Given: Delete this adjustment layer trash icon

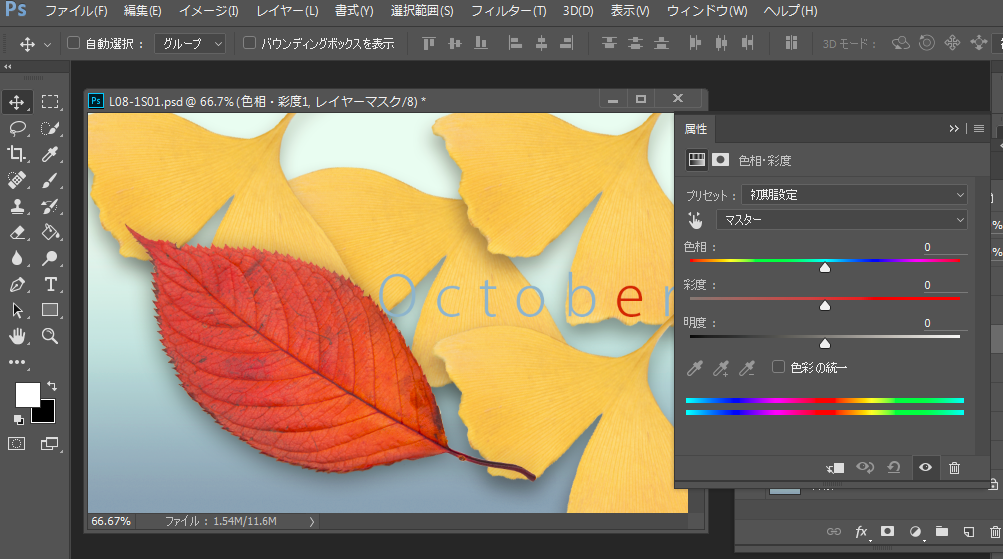Looking at the screenshot, I should pyautogui.click(x=954, y=468).
